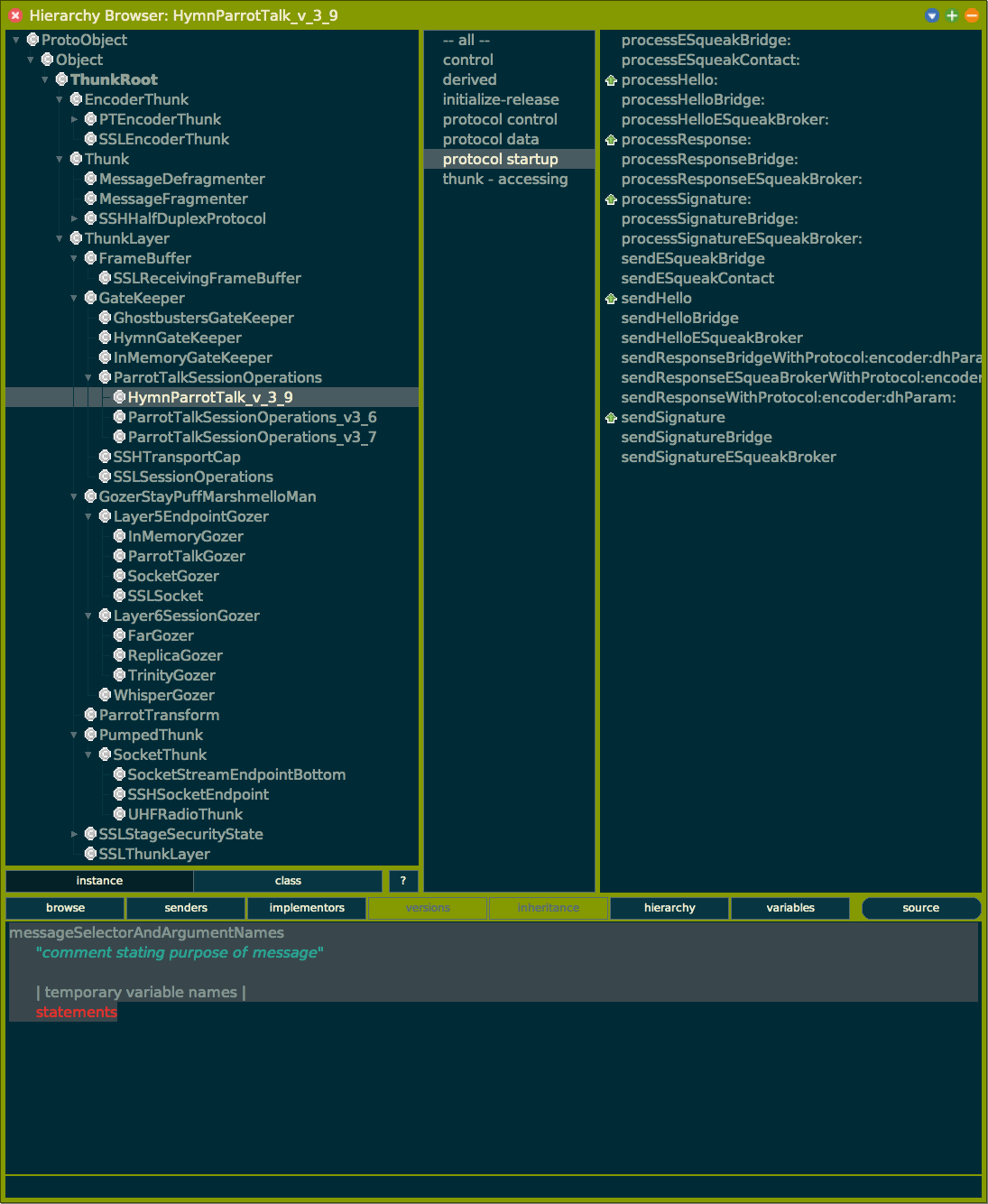This screenshot has width=988, height=1204.
Task: Click the override arrow beside processResponse:
Action: (x=611, y=140)
